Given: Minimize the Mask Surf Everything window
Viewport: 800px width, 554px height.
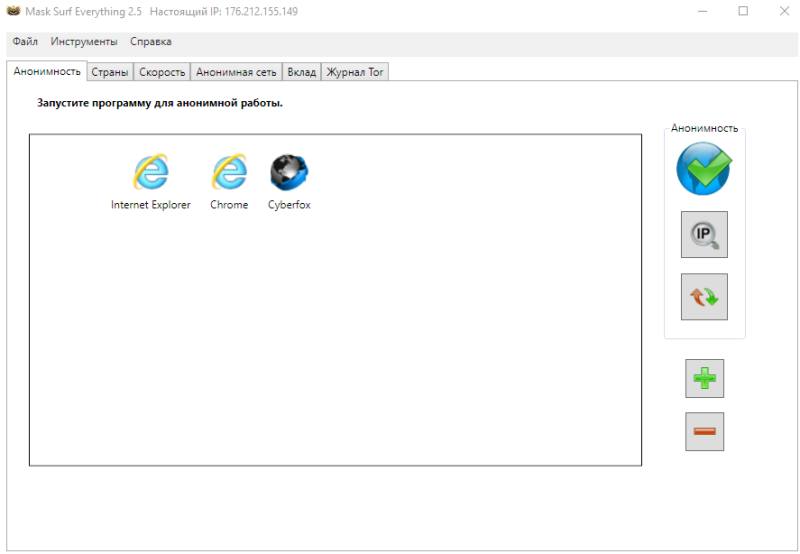Looking at the screenshot, I should tap(705, 12).
